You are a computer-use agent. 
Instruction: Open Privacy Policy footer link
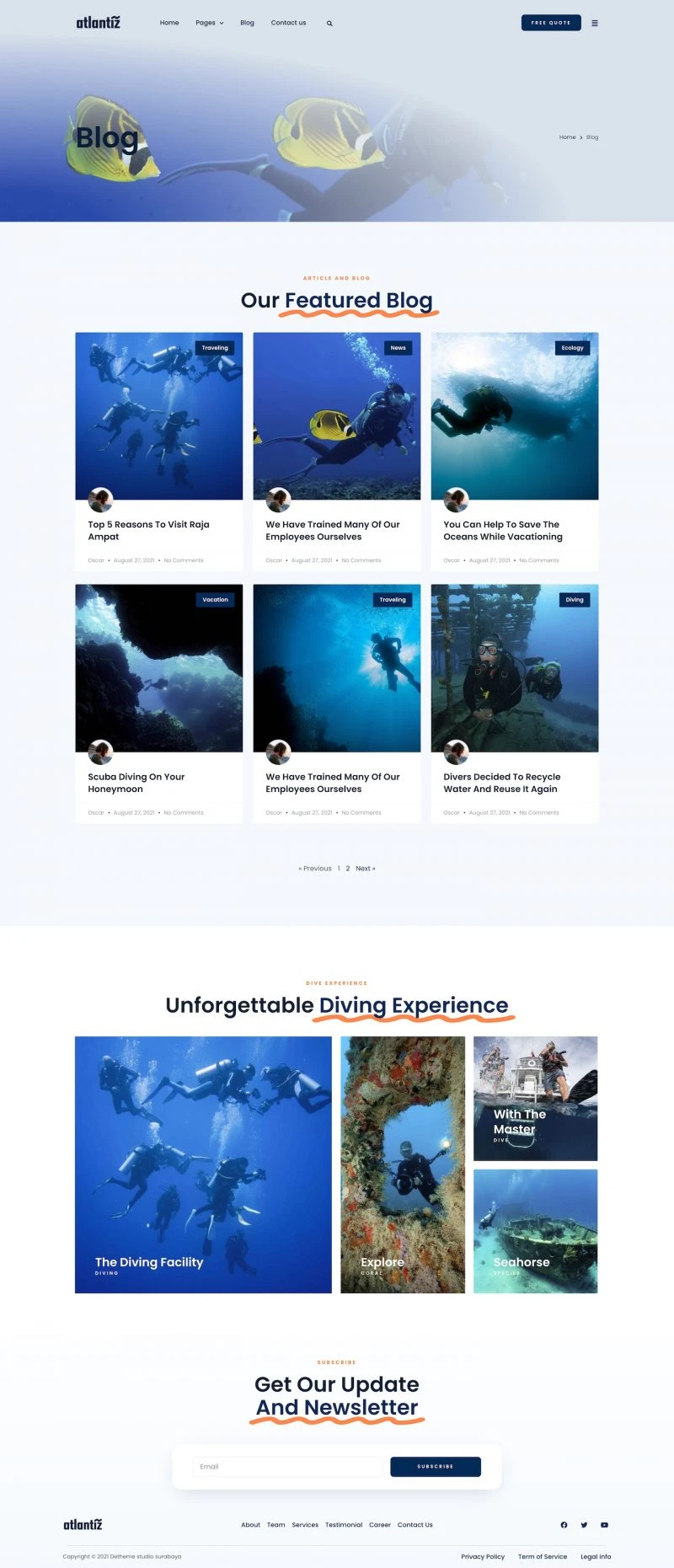483,1556
